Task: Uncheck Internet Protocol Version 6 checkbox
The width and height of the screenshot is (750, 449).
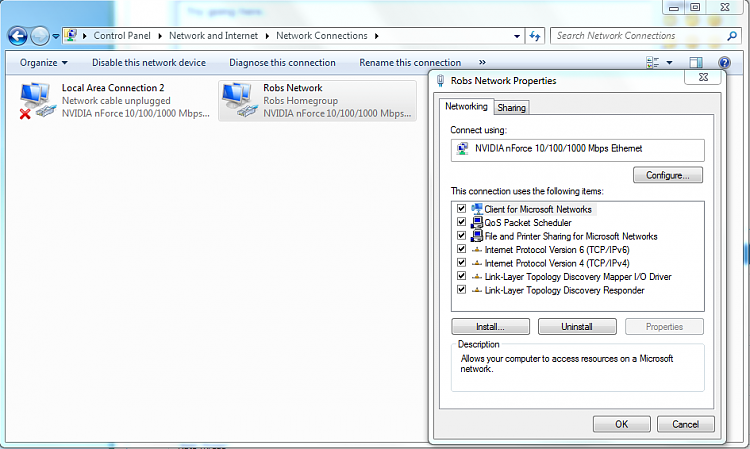Action: [x=461, y=249]
